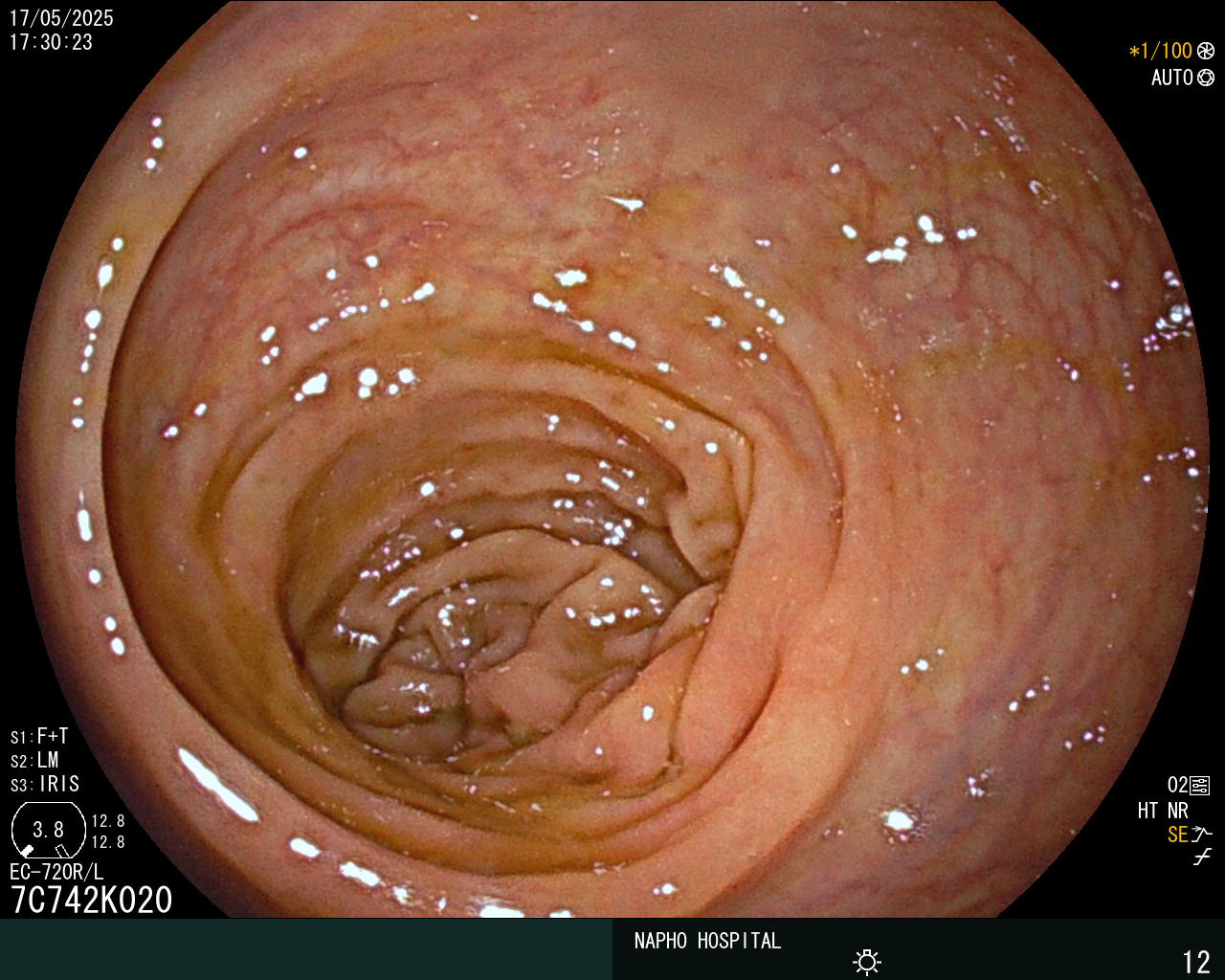Click the brightness sun icon in the bottom bar
The height and width of the screenshot is (980, 1225).
pyautogui.click(x=867, y=962)
